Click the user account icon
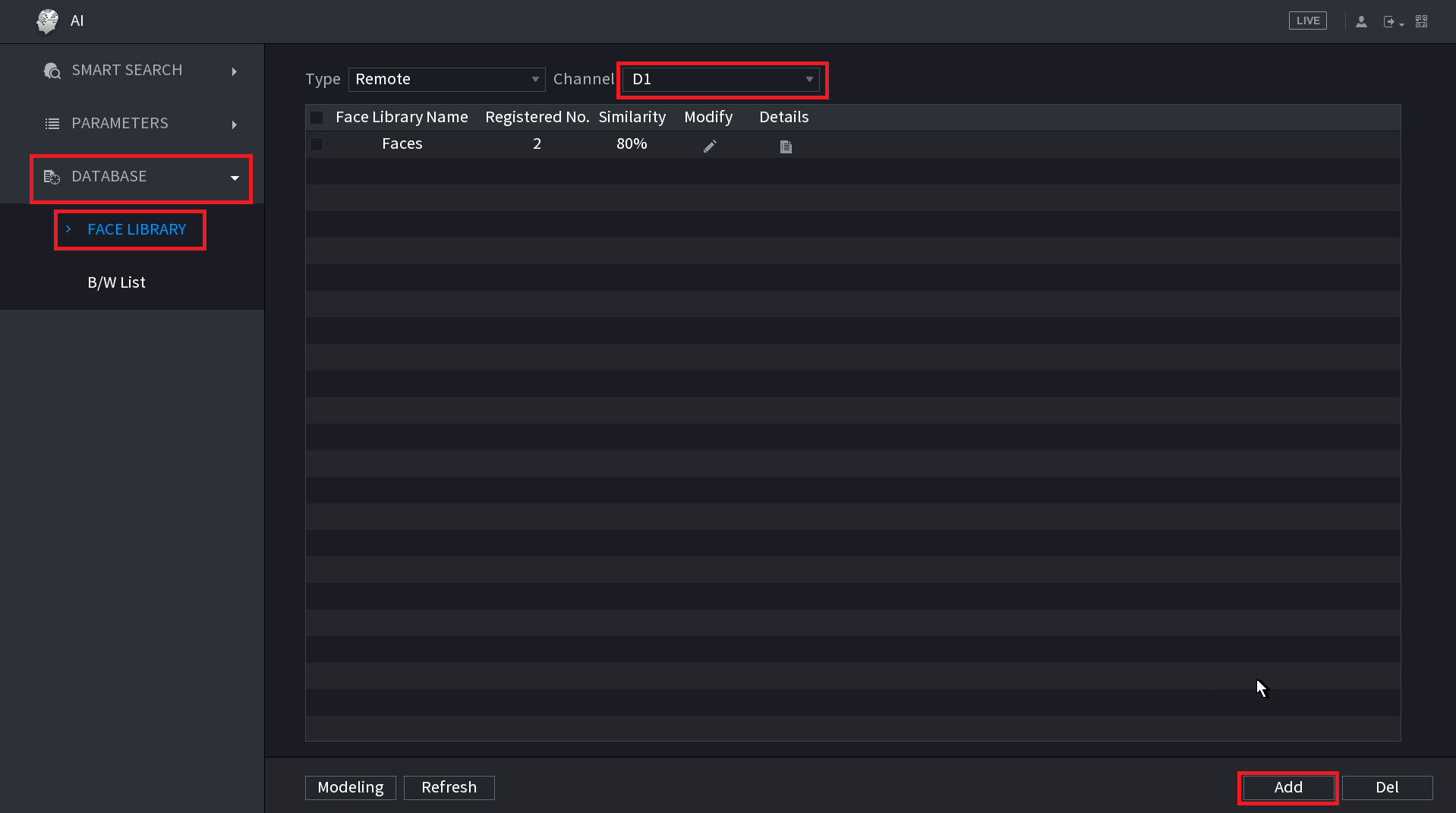This screenshot has height=813, width=1456. click(1361, 22)
